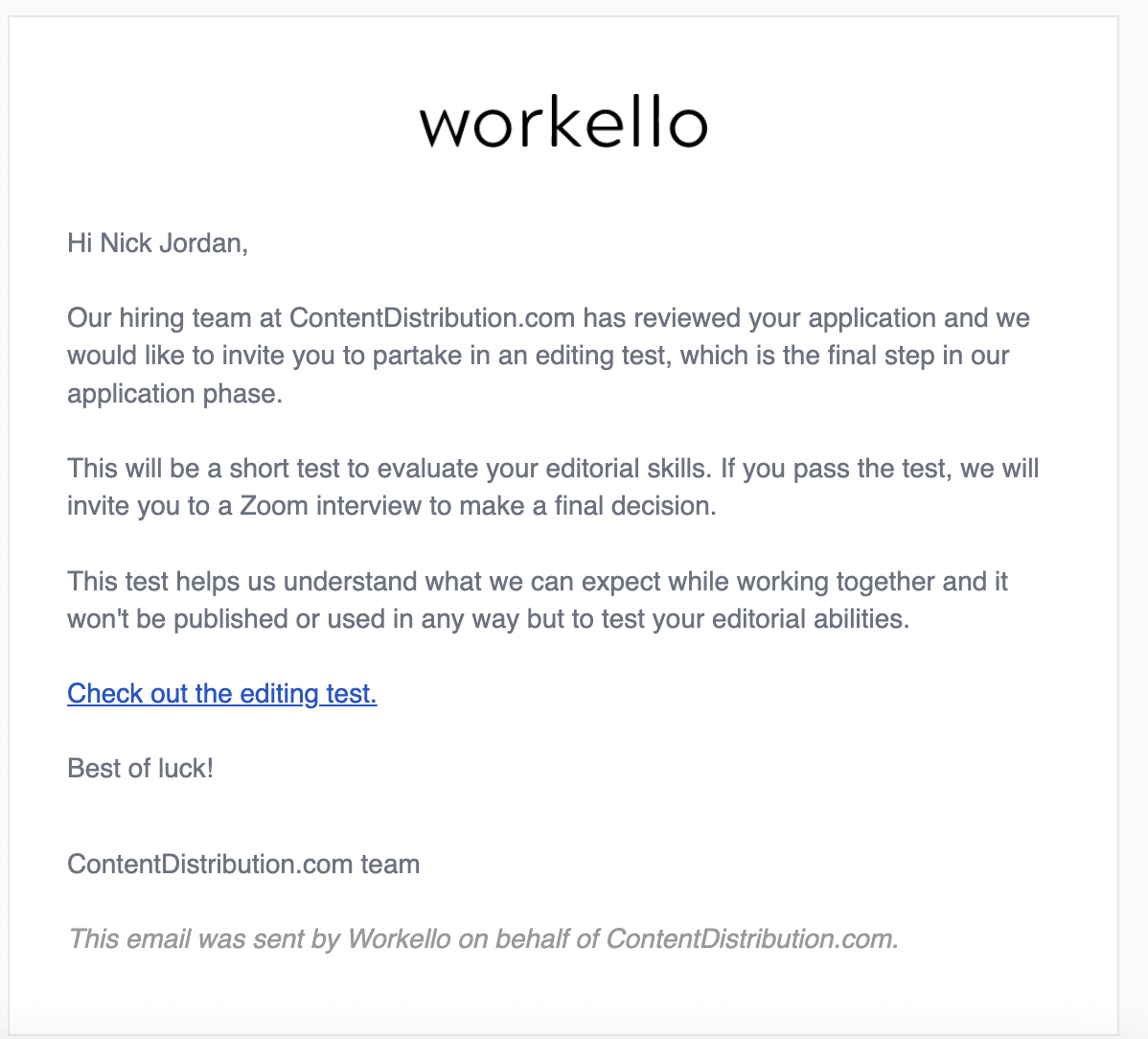The image size is (1148, 1039).
Task: Click 'ContentDistribution.com' in the first paragraph
Action: 432,318
